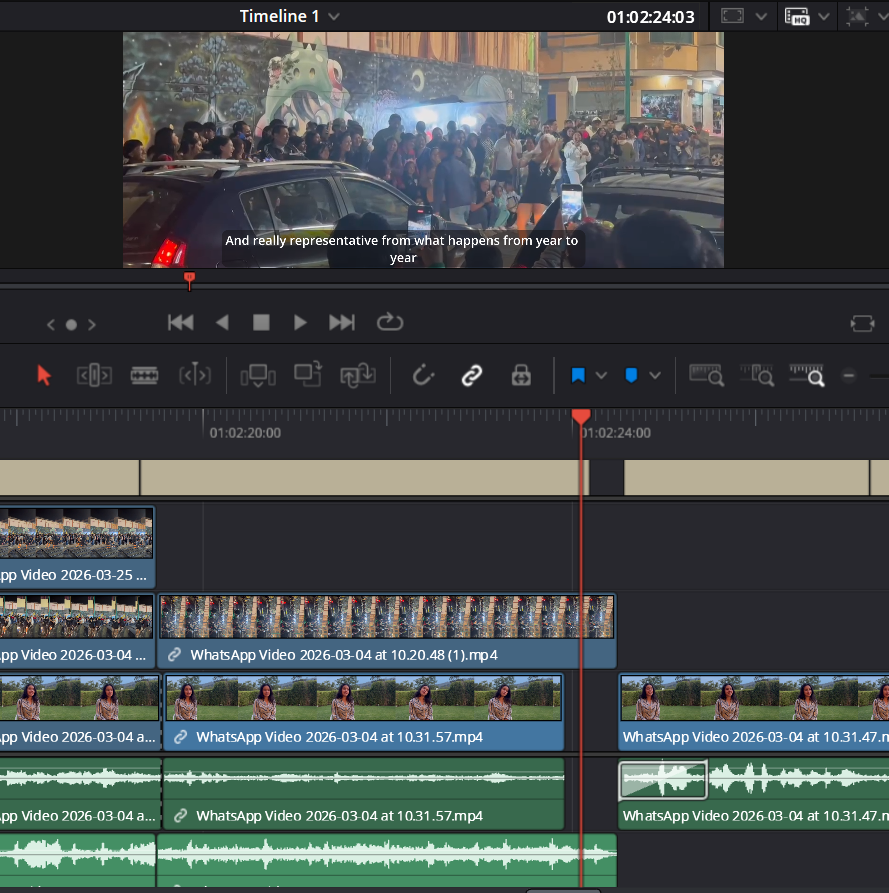Toggle timeline Snapping magnet
This screenshot has width=889, height=893.
[x=424, y=375]
